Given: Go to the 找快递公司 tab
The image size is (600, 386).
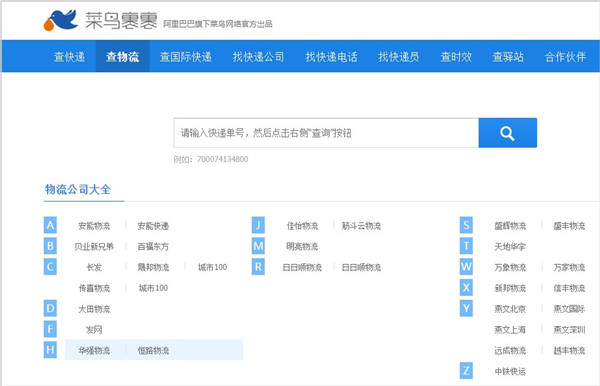Looking at the screenshot, I should tap(259, 57).
